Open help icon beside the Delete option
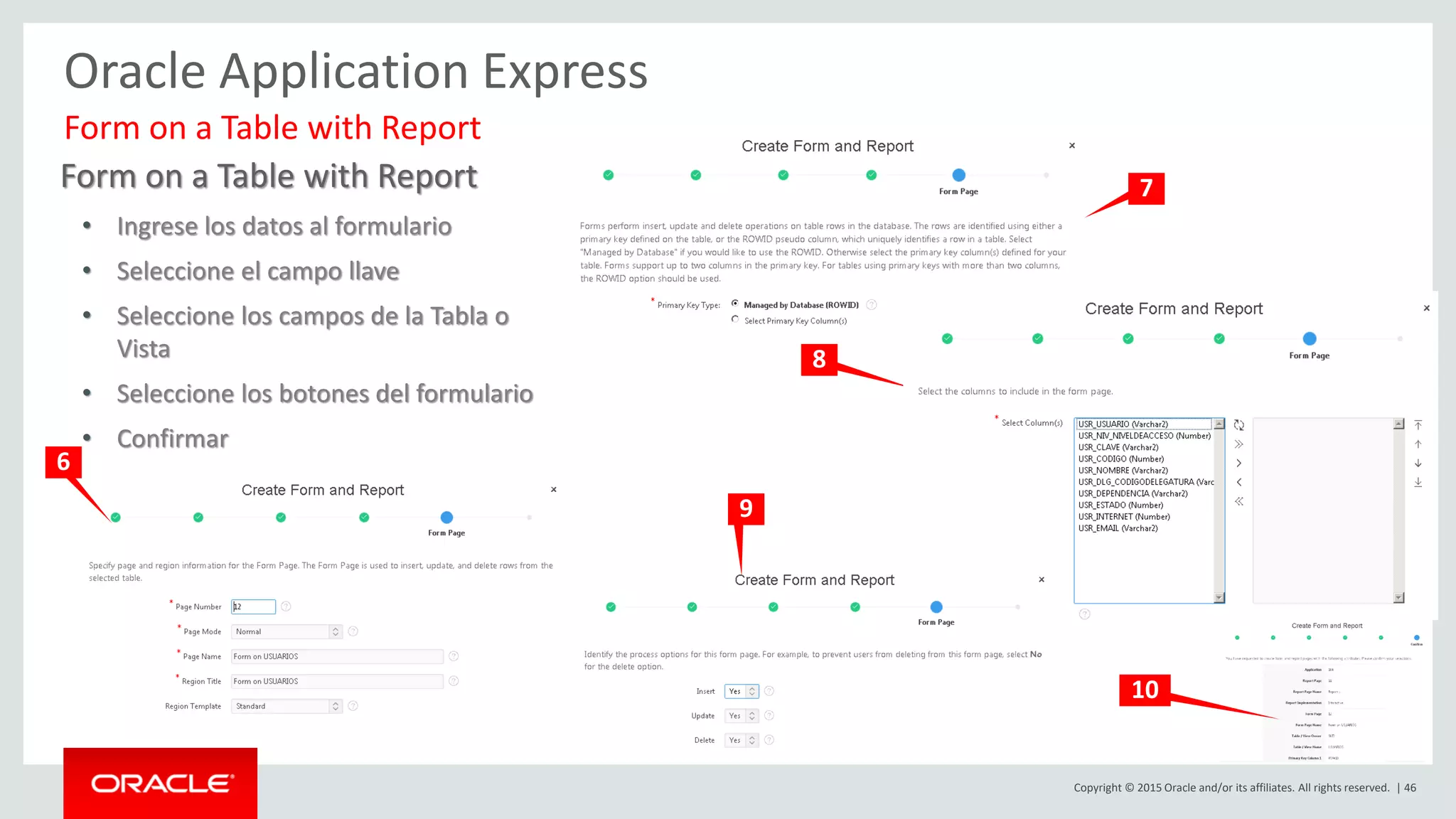Viewport: 1456px width, 819px height. coord(769,740)
